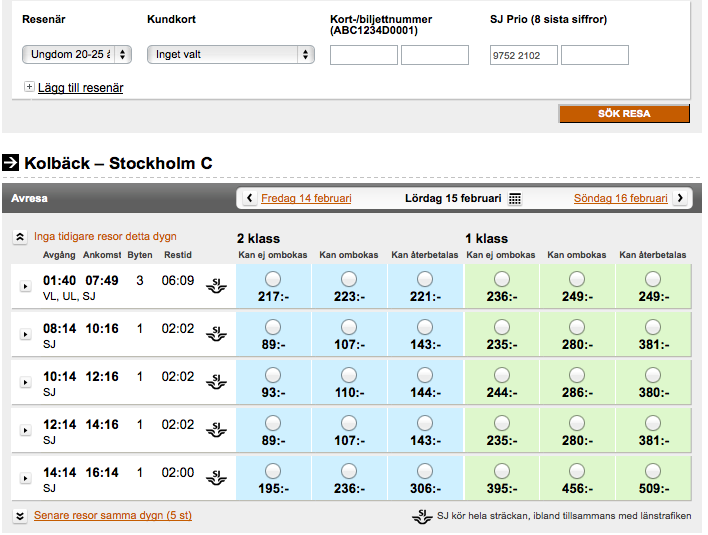Select 1 klass 509:- refundable fare at 14:14
708x535 pixels.
tap(653, 470)
